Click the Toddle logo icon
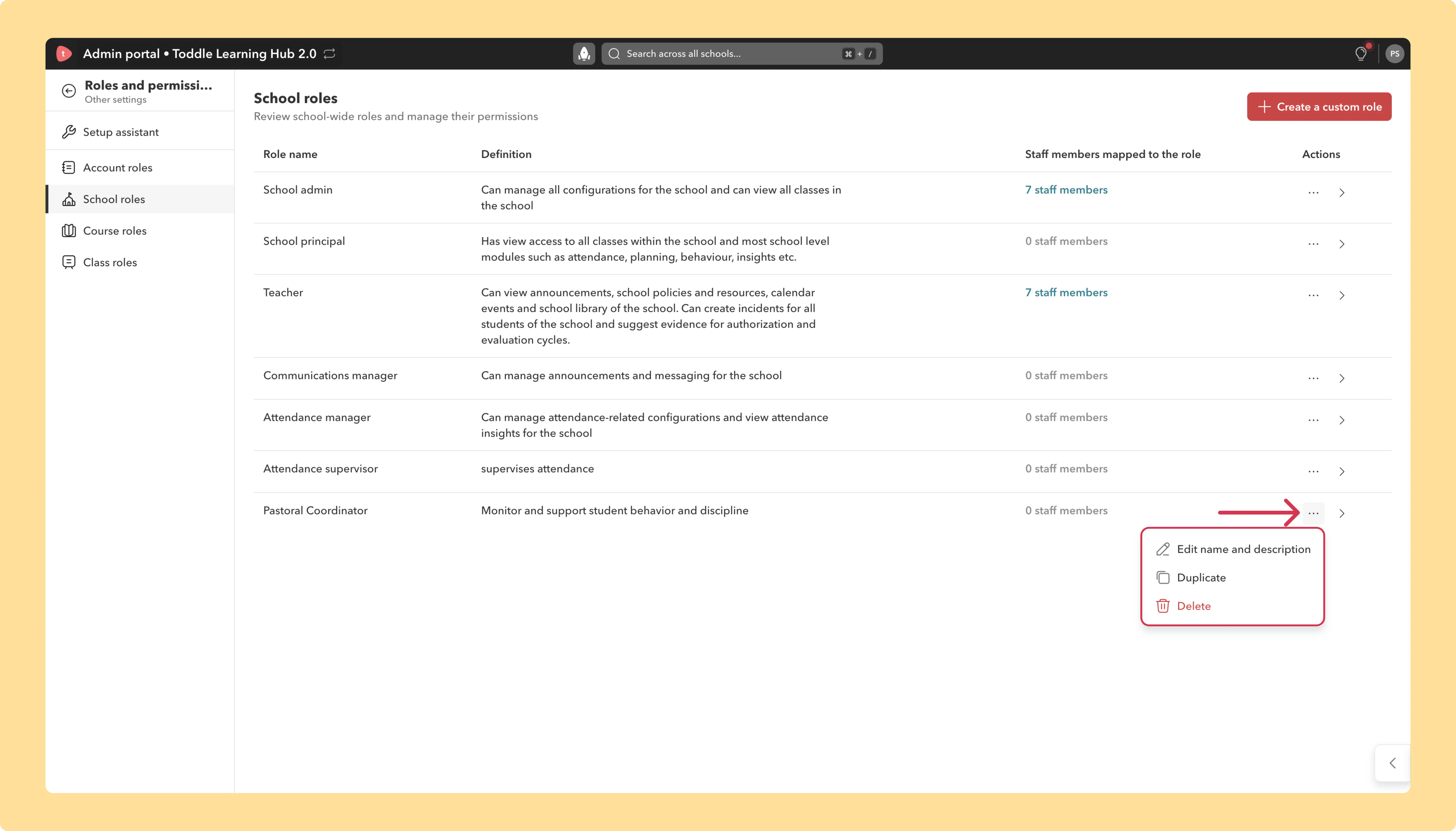This screenshot has height=831, width=1456. (x=64, y=54)
